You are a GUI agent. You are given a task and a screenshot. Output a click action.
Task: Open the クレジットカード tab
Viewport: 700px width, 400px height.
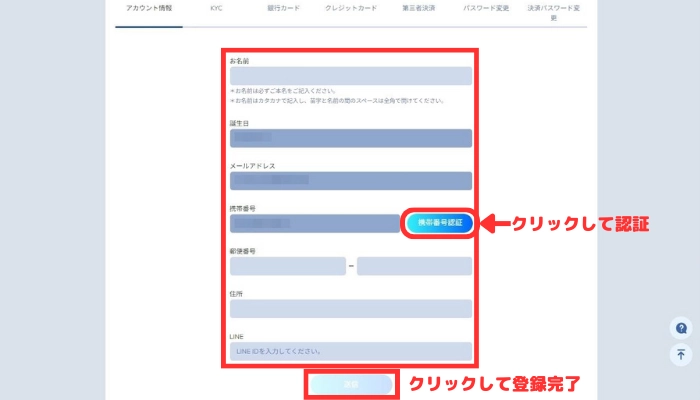click(351, 8)
